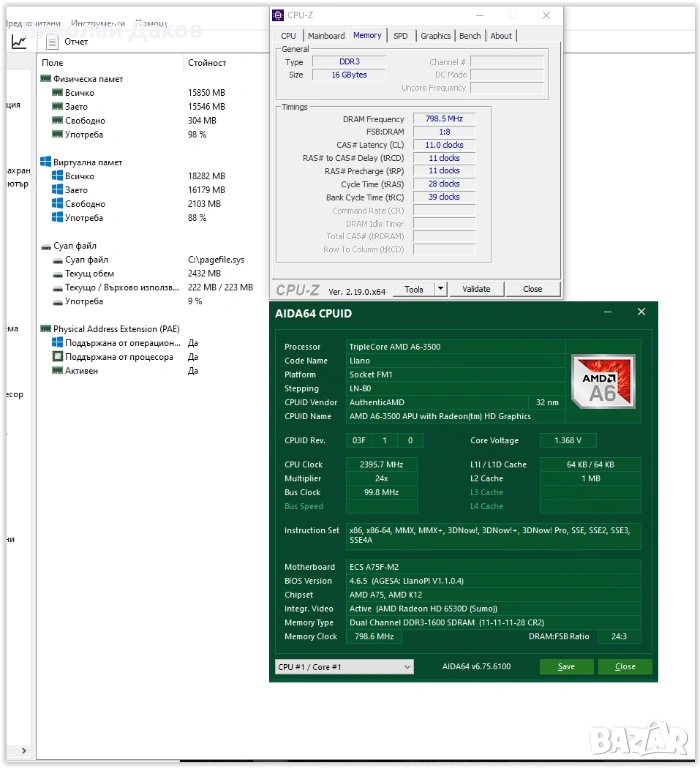Click the Поддържана от процесора row icon
This screenshot has width=700, height=768.
click(58, 357)
